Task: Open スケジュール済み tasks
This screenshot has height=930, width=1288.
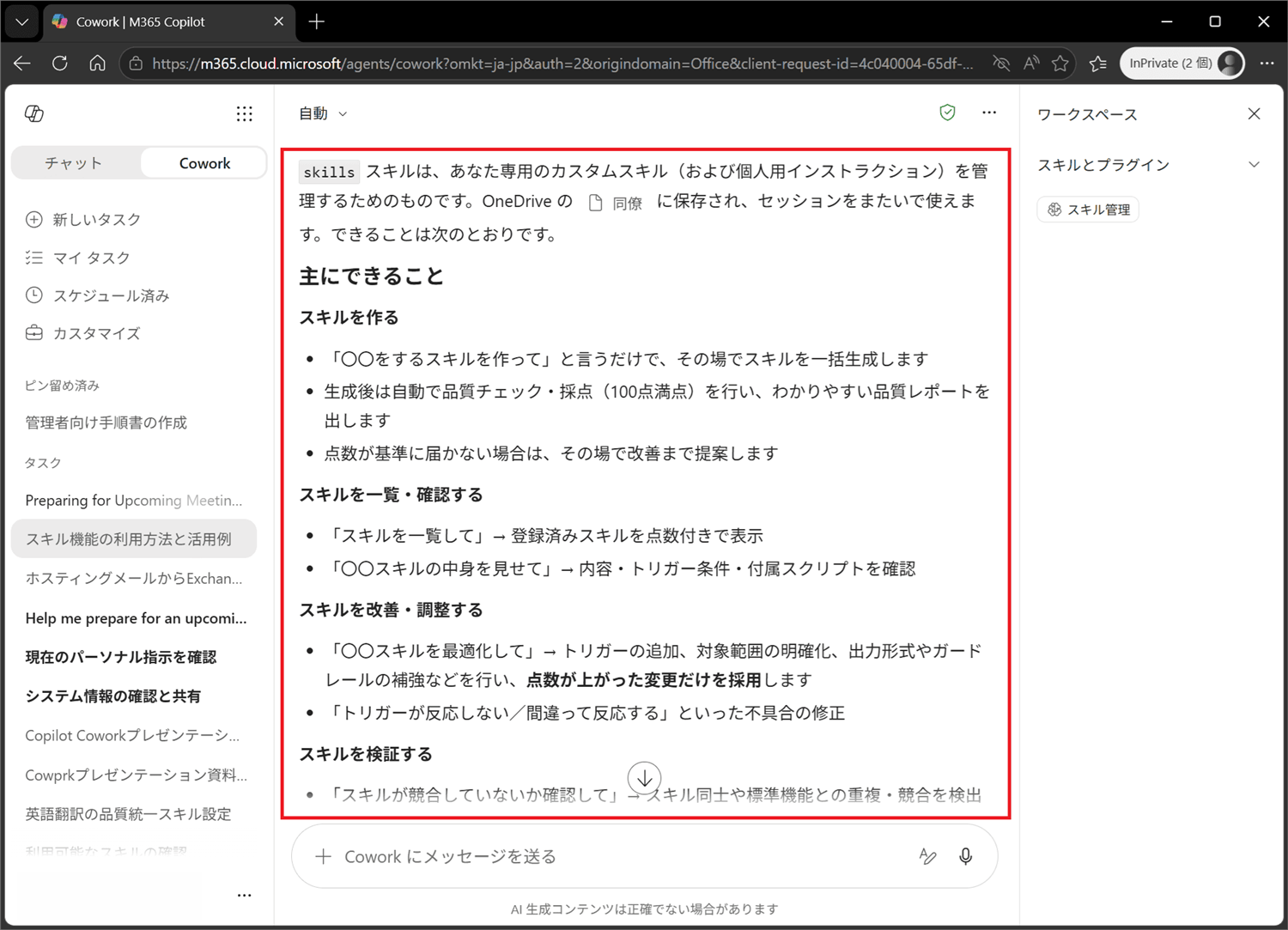Action: (x=97, y=295)
